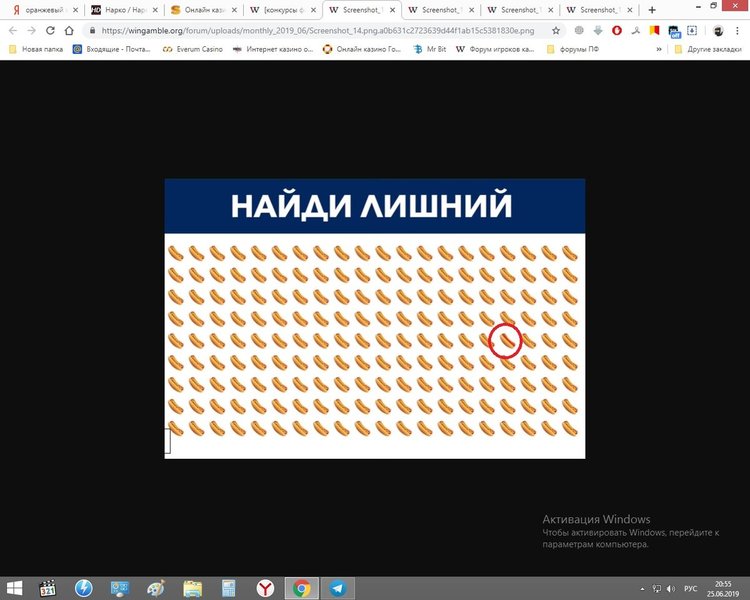Click the 'НАЙДИ ЛИШНИЙ' puzzle image
Image resolution: width=750 pixels, height=600 pixels.
375,319
